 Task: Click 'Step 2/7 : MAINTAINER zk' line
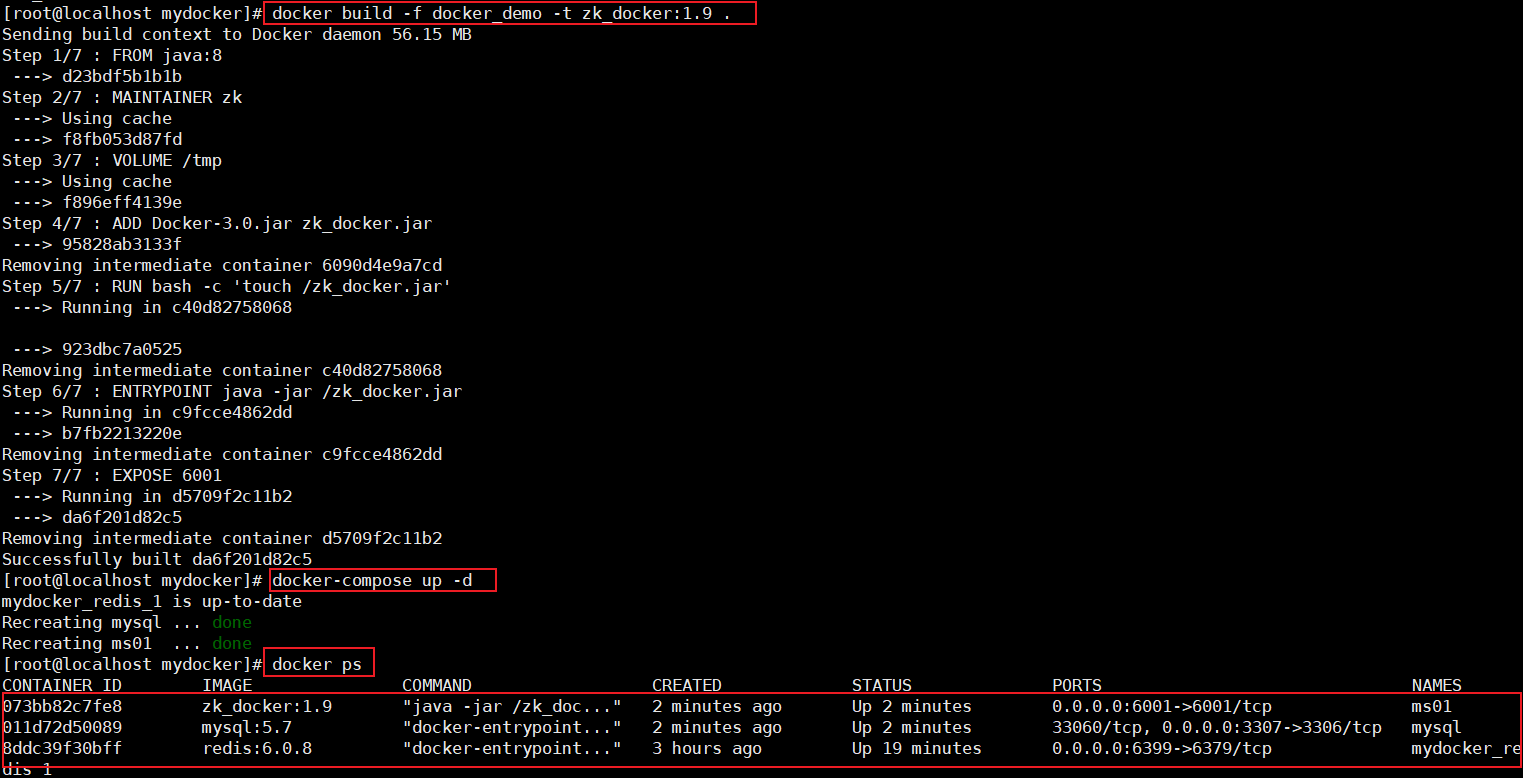click(122, 98)
